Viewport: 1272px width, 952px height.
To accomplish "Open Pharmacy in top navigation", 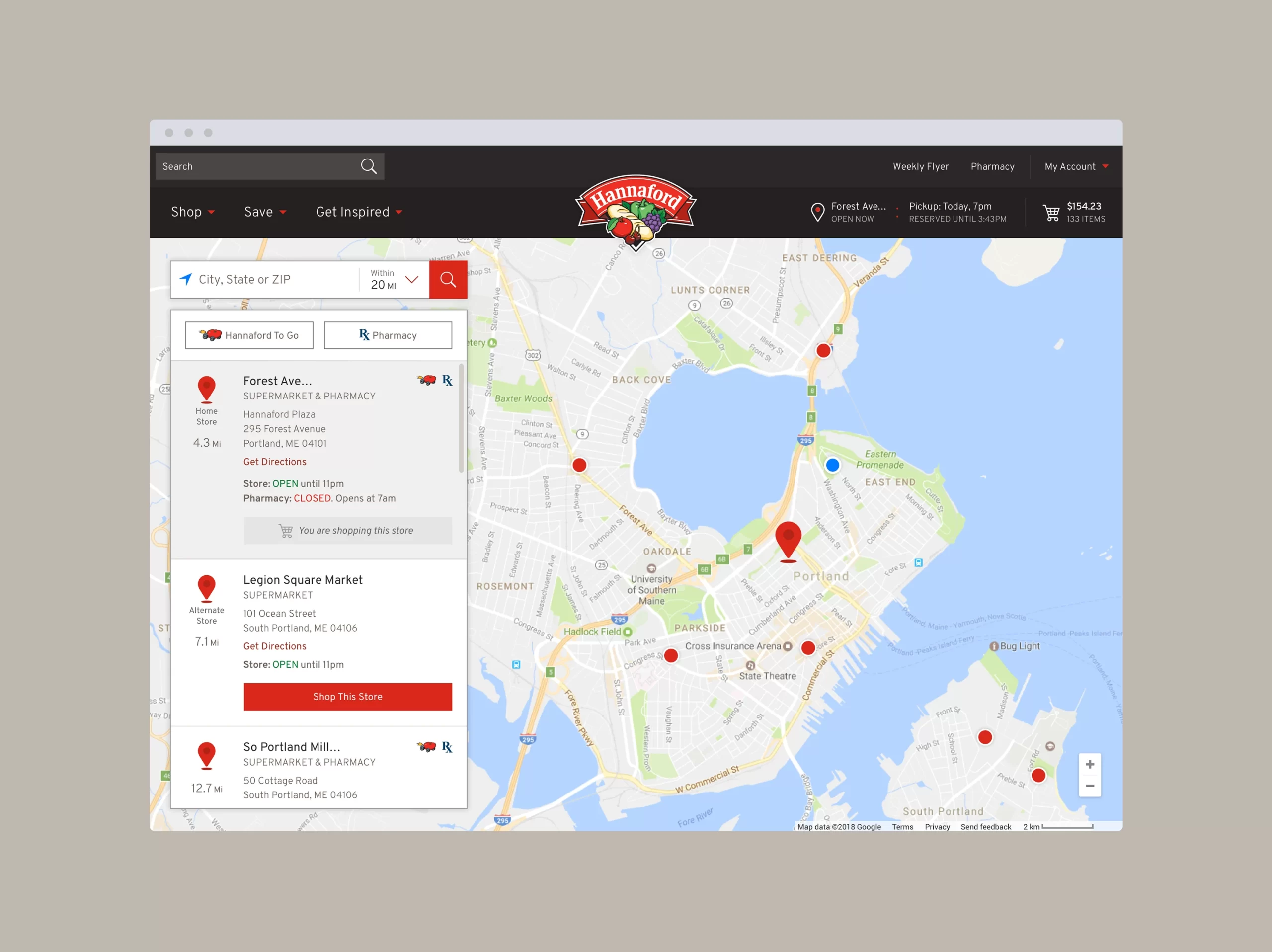I will [993, 167].
